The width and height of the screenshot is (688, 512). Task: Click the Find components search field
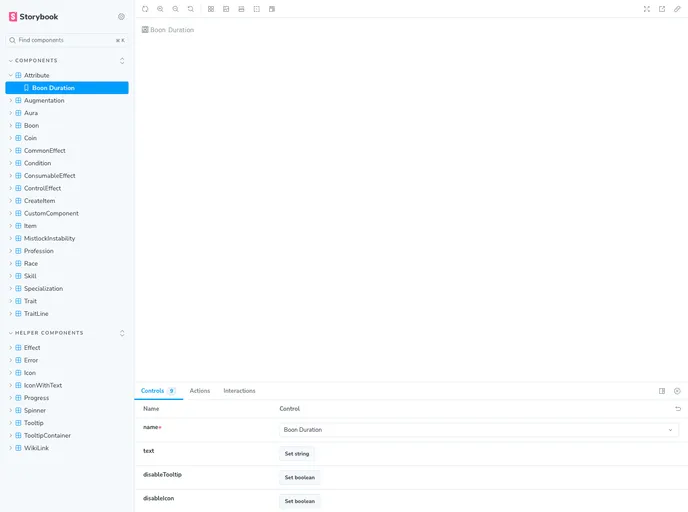67,40
